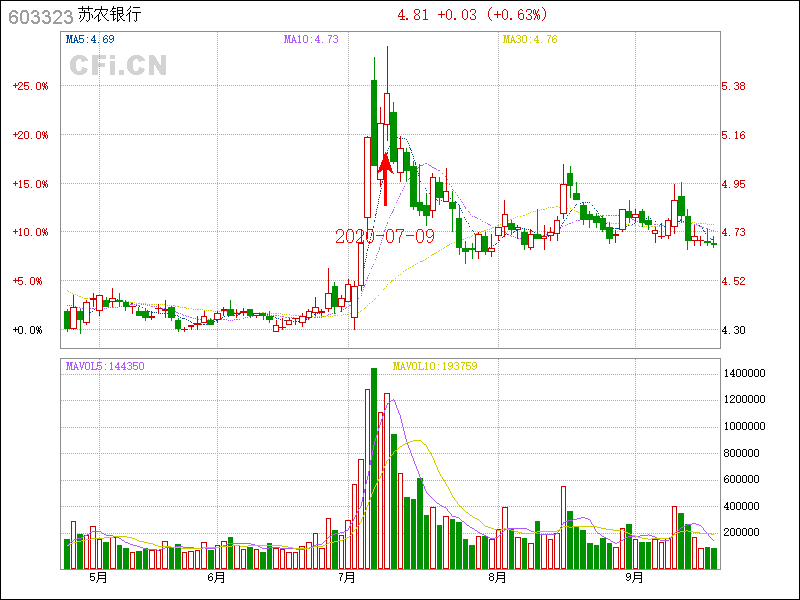Click the 1400000 volume axis label

(x=745, y=373)
